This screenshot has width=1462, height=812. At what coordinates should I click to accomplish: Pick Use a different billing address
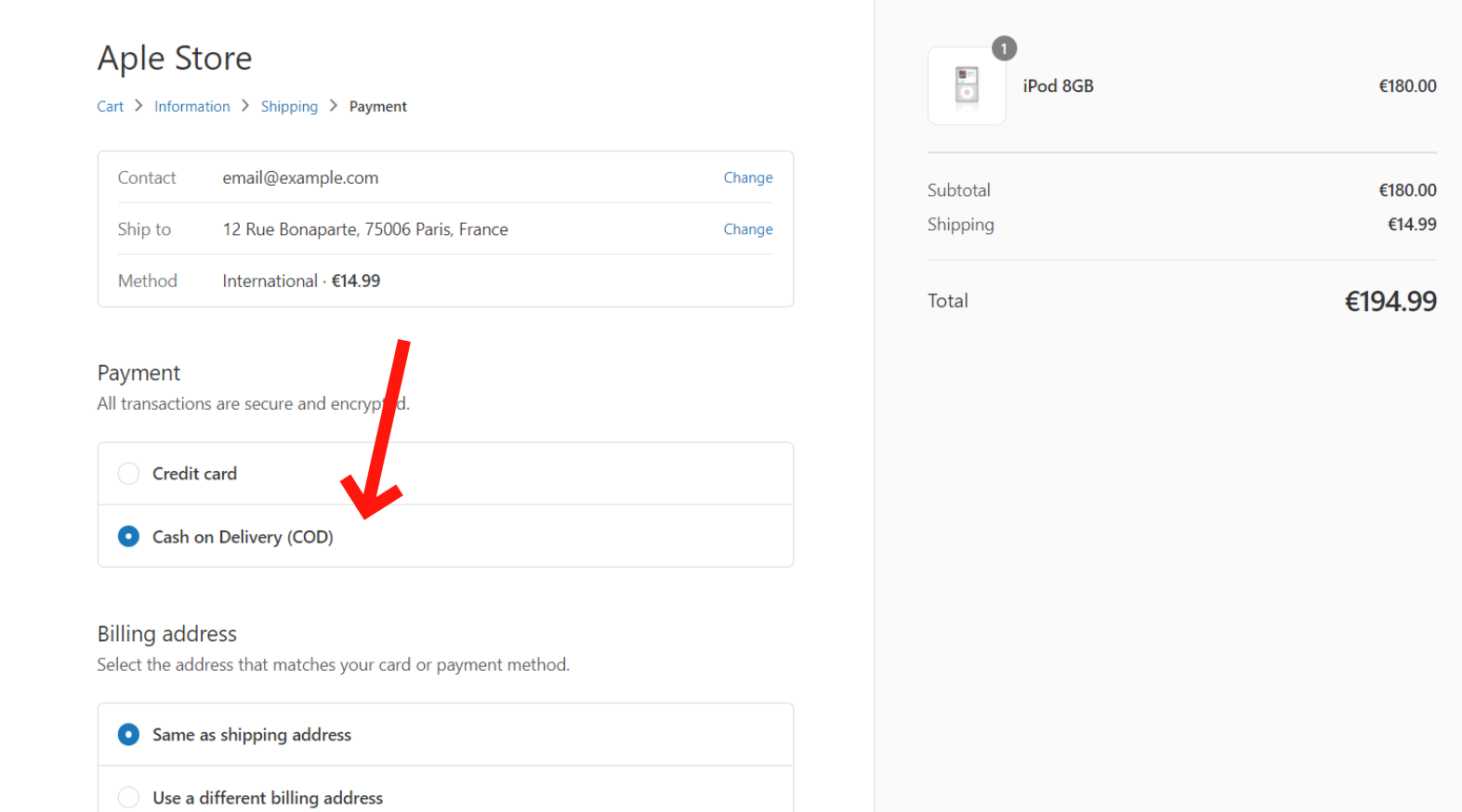(129, 797)
